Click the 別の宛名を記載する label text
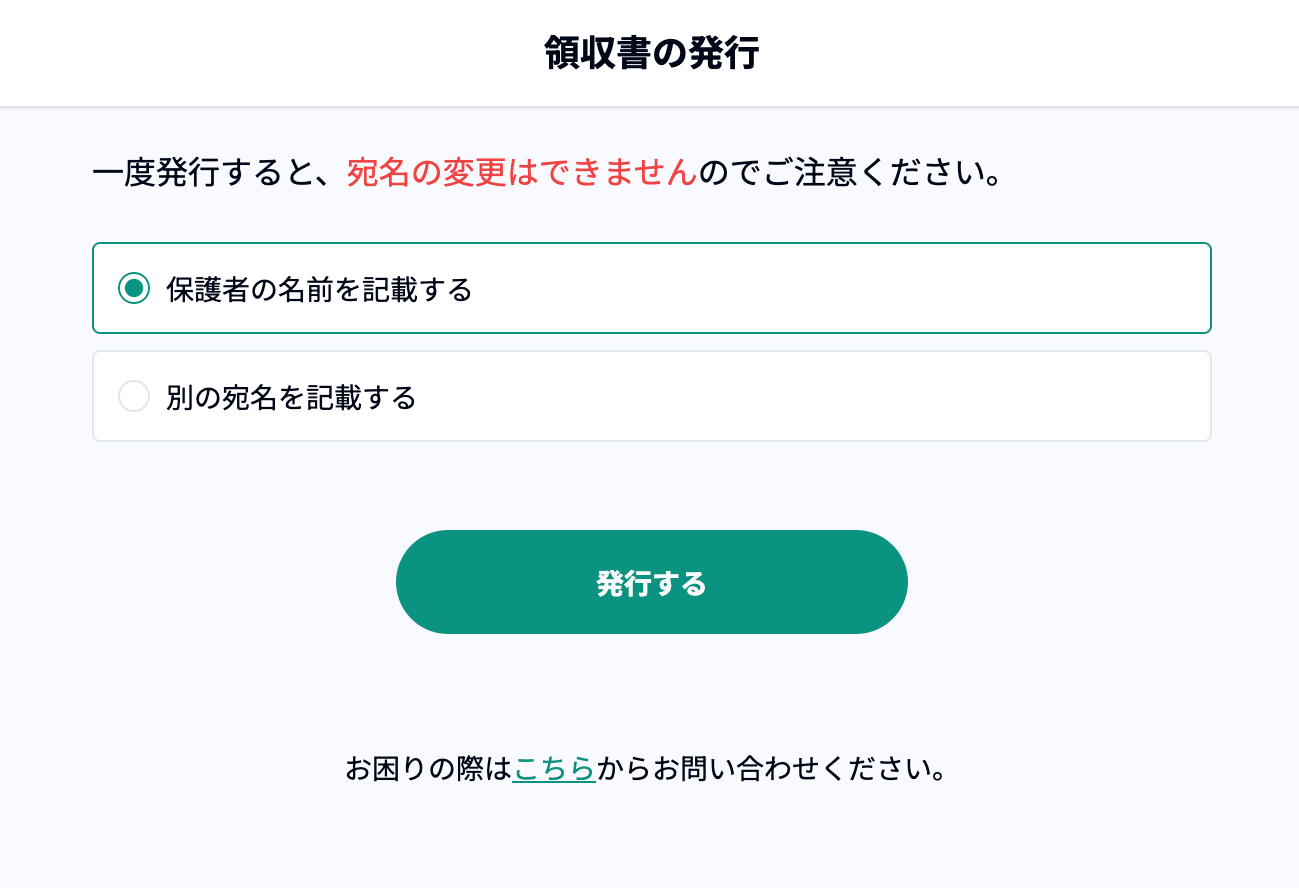This screenshot has height=888, width=1299. (291, 398)
